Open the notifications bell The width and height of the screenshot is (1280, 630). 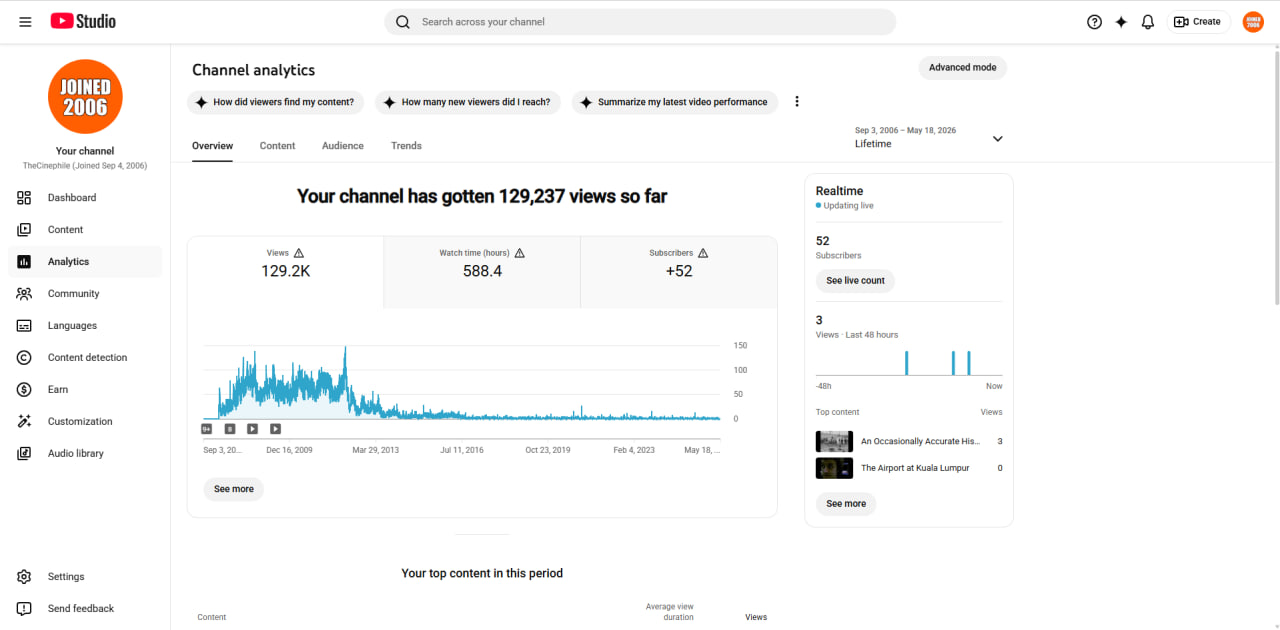tap(1148, 22)
